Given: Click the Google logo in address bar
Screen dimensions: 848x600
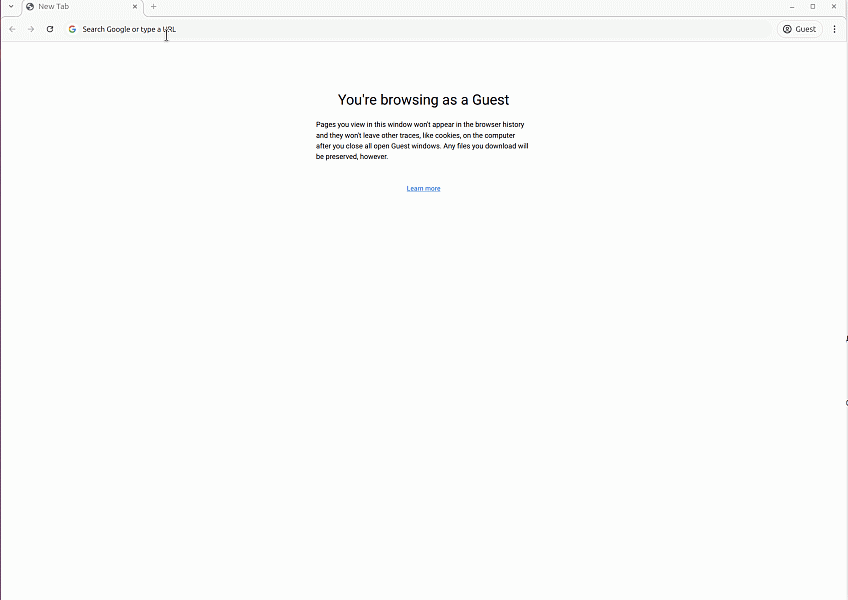Looking at the screenshot, I should (x=72, y=29).
